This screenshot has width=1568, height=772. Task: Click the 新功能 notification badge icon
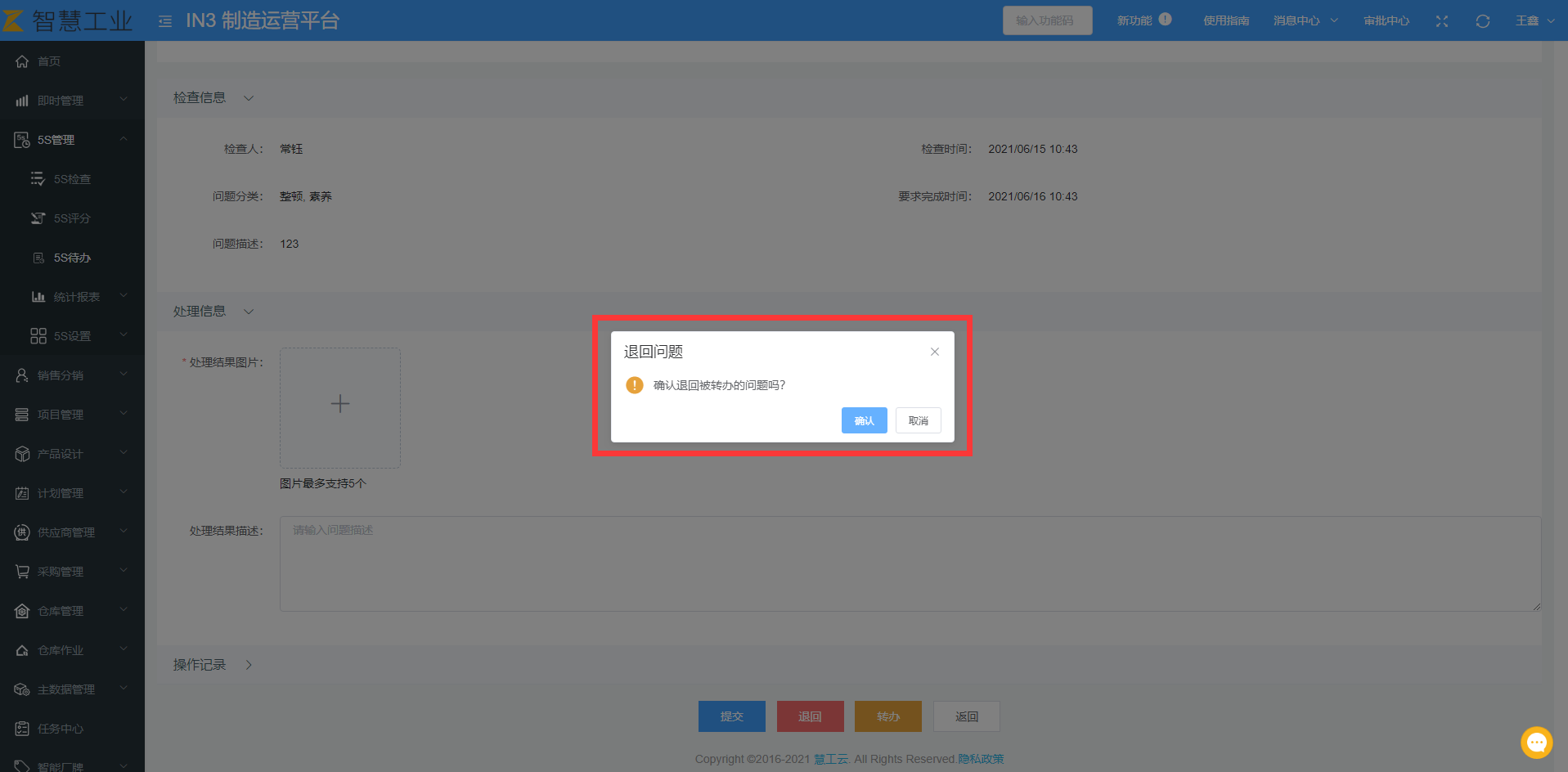pyautogui.click(x=1166, y=20)
